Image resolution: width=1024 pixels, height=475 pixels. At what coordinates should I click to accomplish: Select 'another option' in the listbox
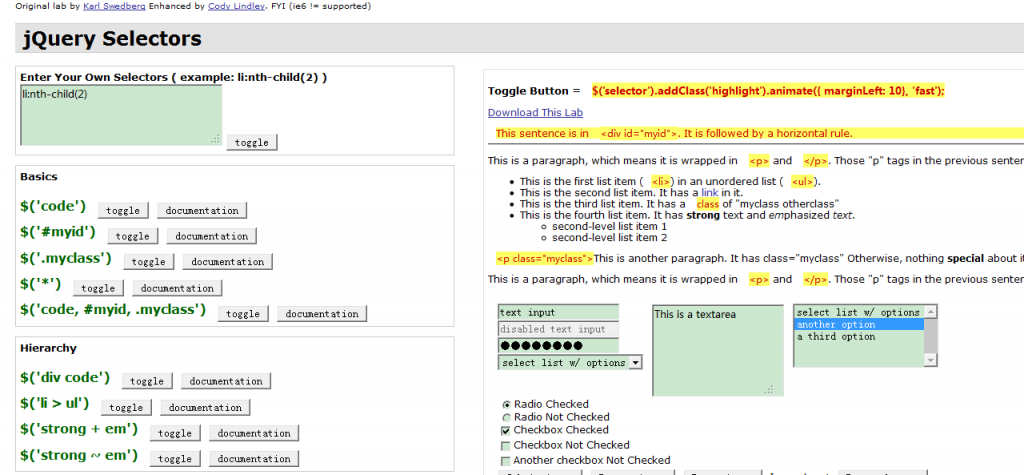click(859, 325)
